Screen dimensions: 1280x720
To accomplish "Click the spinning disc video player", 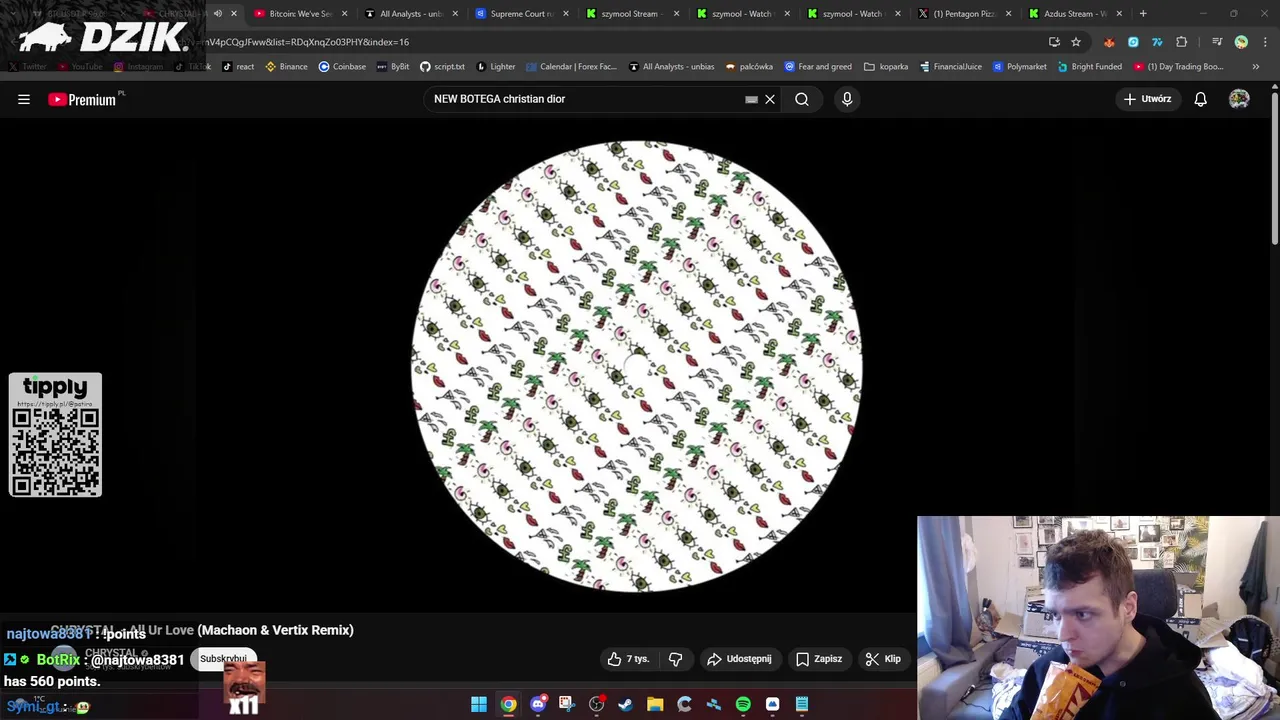I will point(637,366).
